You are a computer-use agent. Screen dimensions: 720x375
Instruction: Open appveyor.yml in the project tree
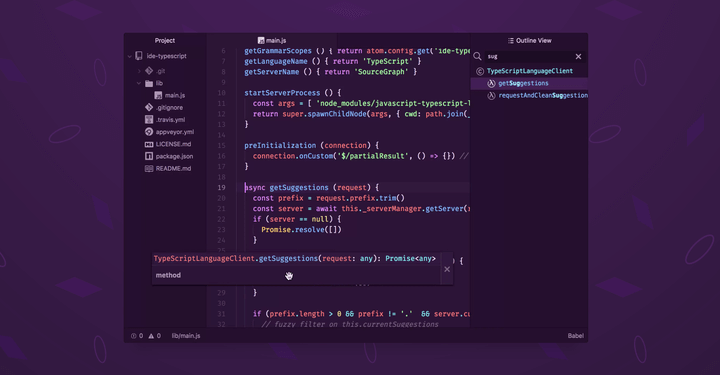(174, 132)
